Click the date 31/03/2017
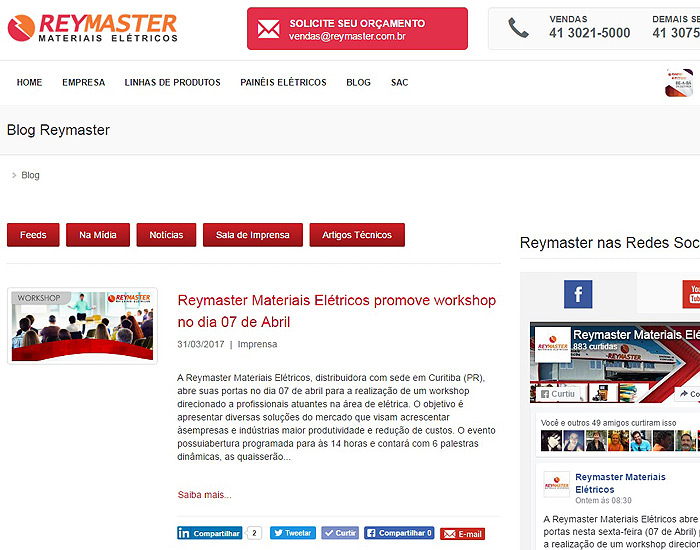This screenshot has width=700, height=550. pos(200,344)
